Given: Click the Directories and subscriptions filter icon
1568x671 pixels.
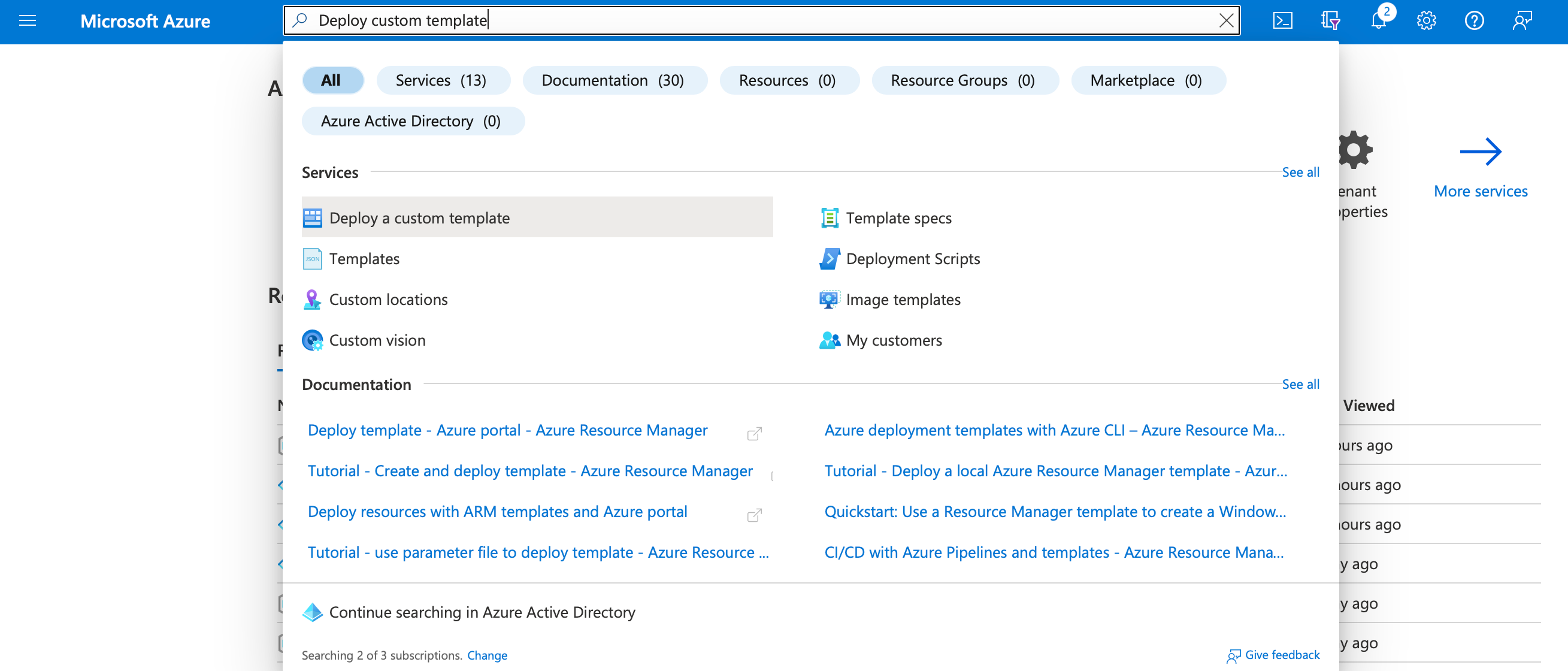Looking at the screenshot, I should [1330, 21].
